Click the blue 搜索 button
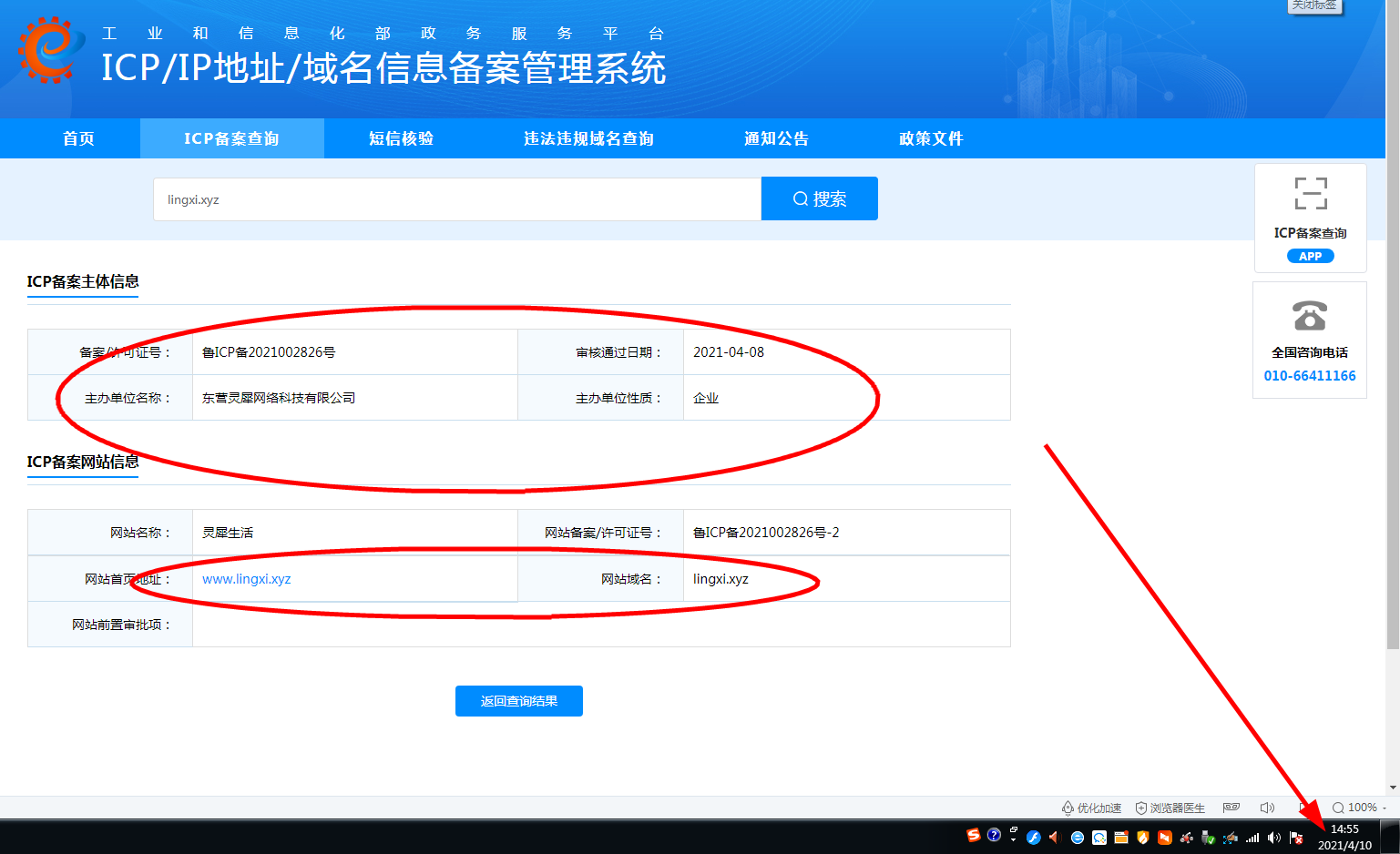Image resolution: width=1400 pixels, height=854 pixels. pyautogui.click(x=820, y=198)
